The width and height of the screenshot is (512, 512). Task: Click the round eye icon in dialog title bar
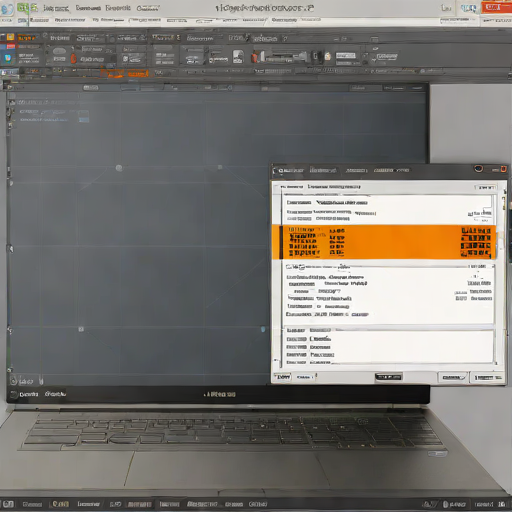click(x=479, y=168)
